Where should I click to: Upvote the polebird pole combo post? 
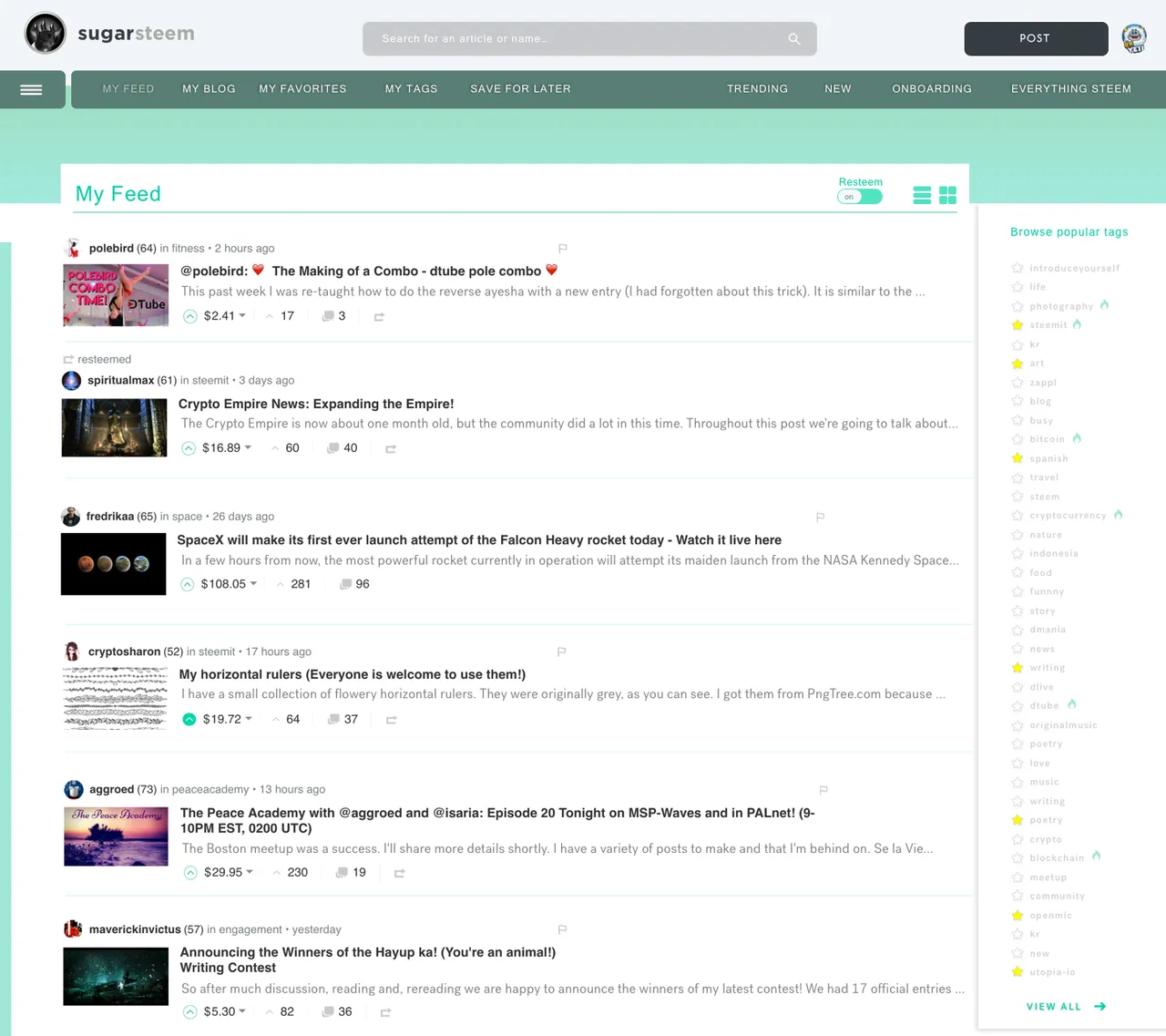190,316
